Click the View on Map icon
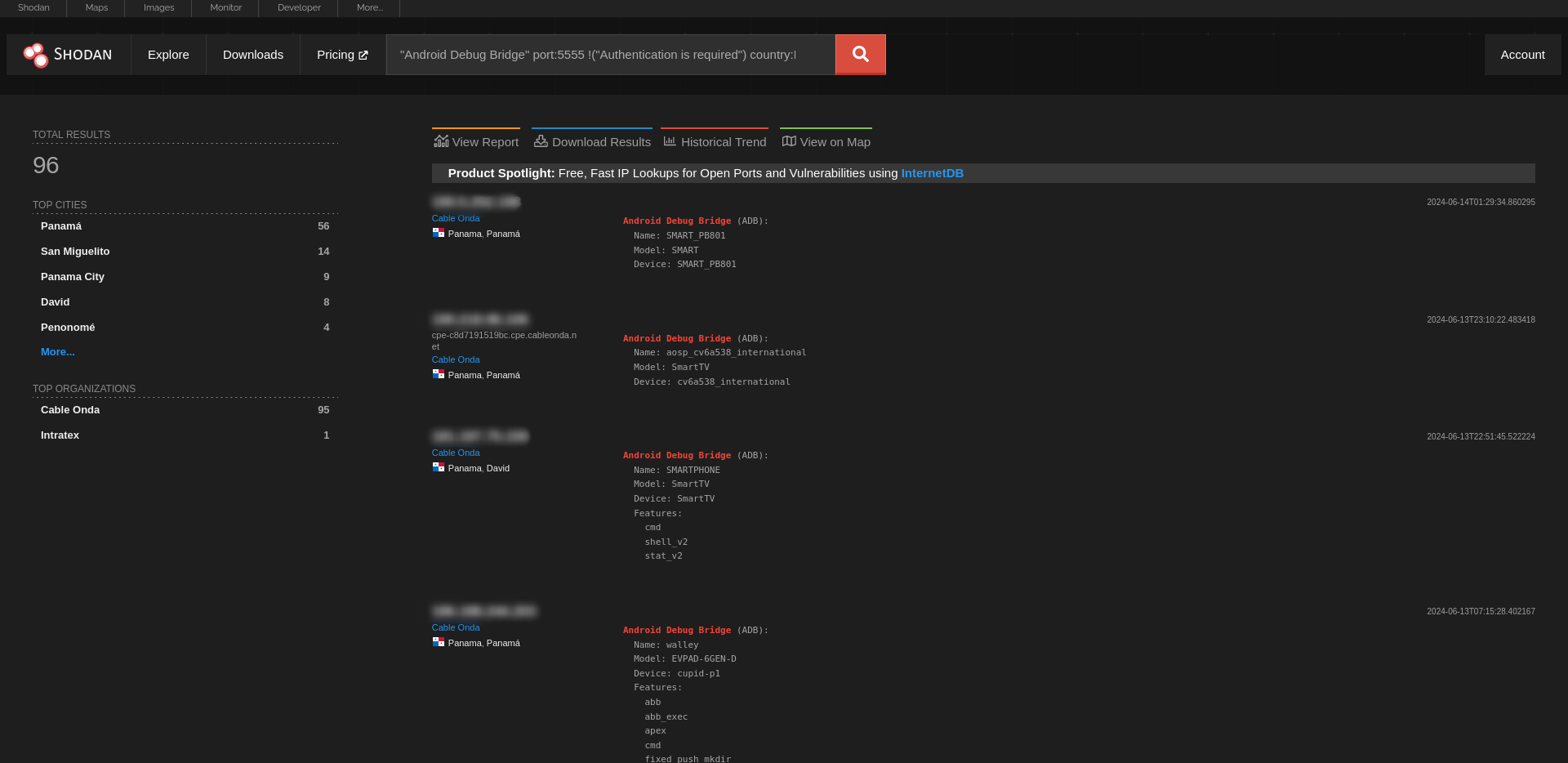The height and width of the screenshot is (763, 1568). [x=789, y=141]
